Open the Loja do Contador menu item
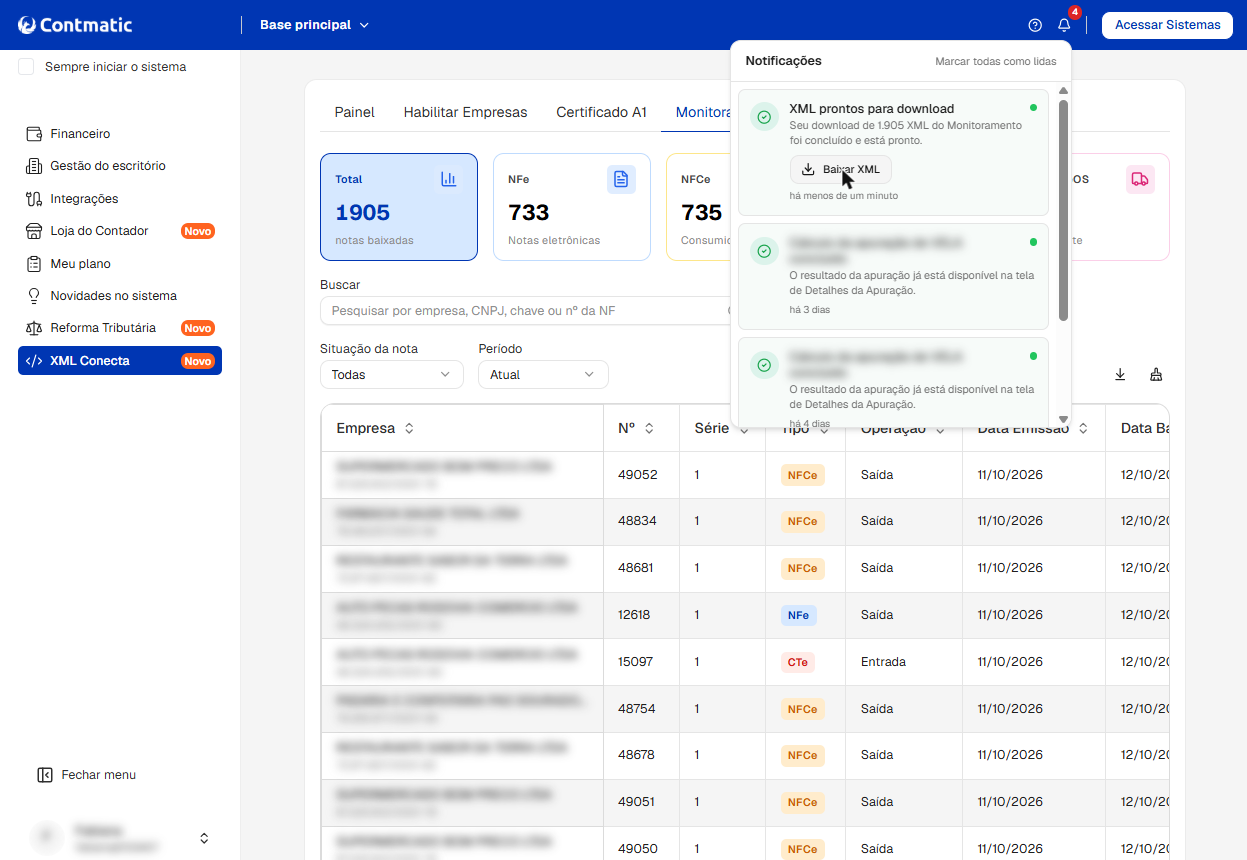The image size is (1247, 860). point(120,231)
